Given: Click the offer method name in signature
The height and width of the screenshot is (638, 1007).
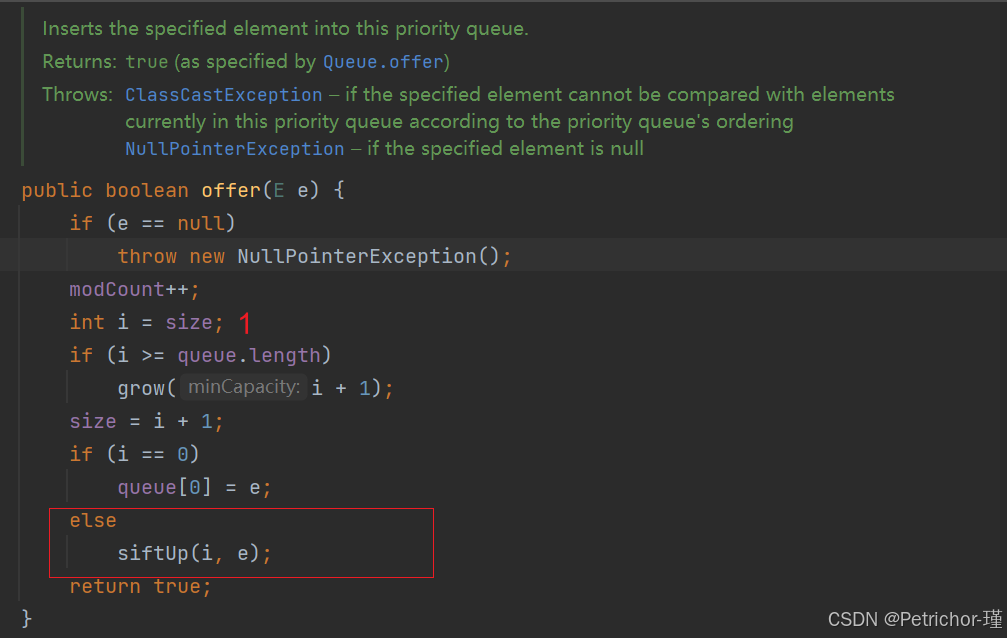Looking at the screenshot, I should (x=231, y=190).
